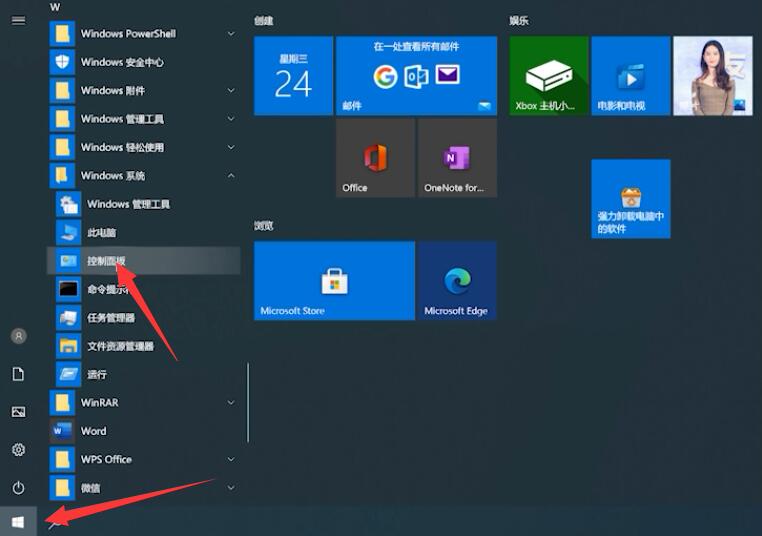Open the Pictures sidebar icon

tap(18, 412)
